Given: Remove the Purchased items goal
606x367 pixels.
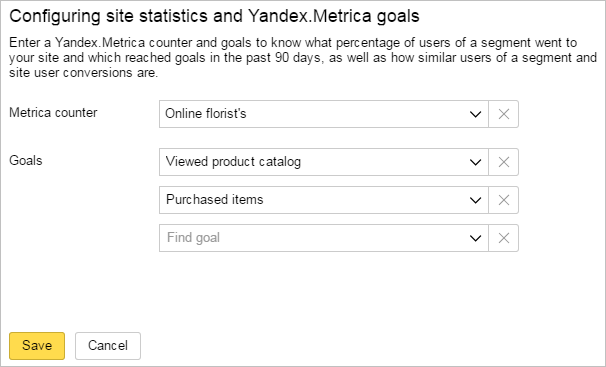Looking at the screenshot, I should pos(504,200).
